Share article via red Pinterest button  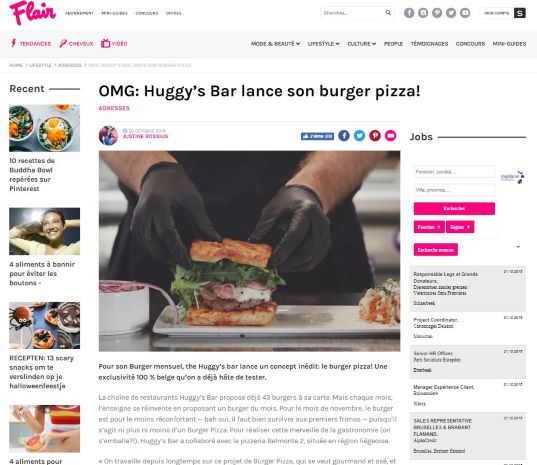click(x=375, y=136)
